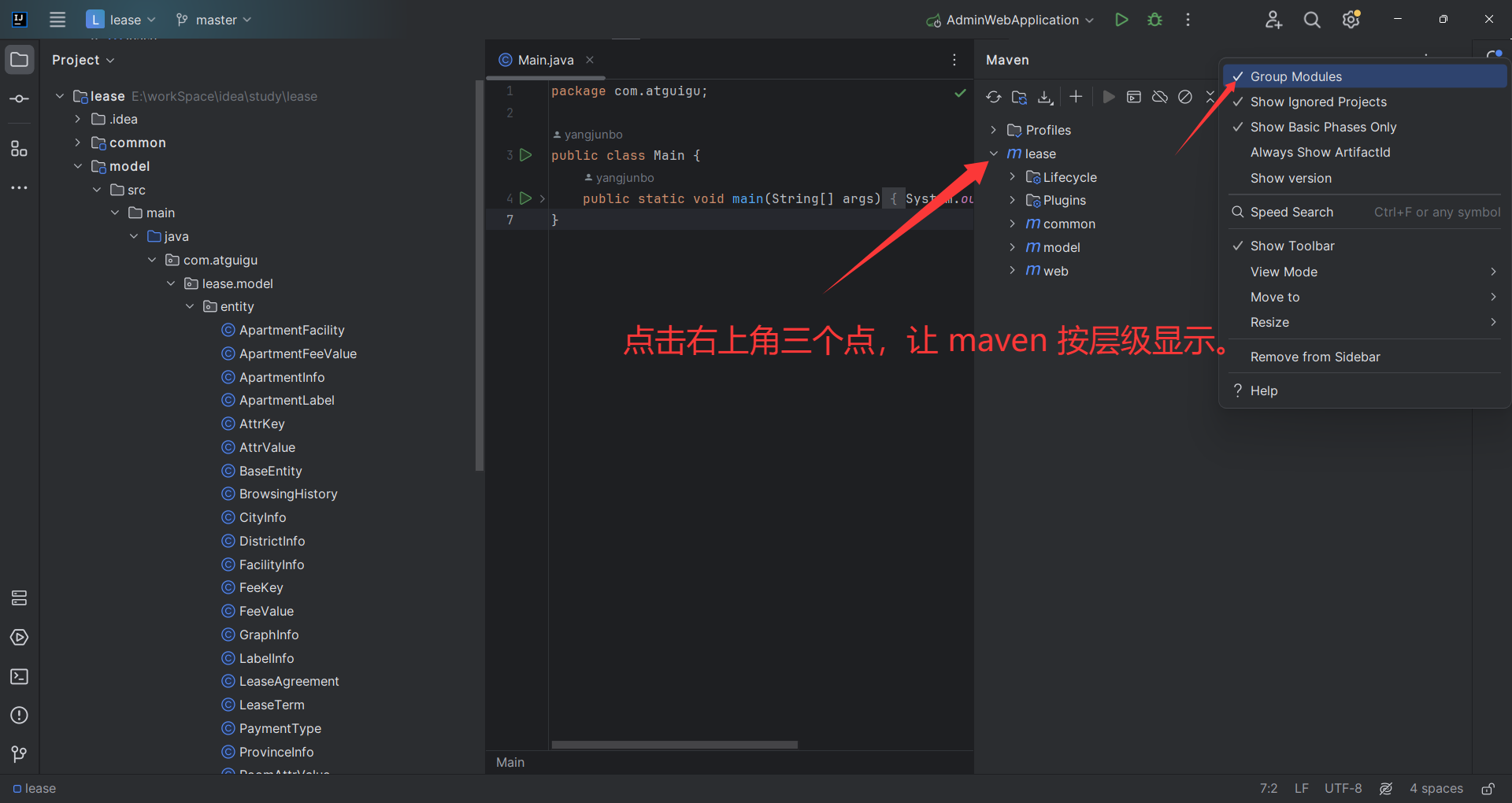Screen dimensions: 1512x803
Task: Toggle read-only lock icon in status bar
Action: point(1488,789)
